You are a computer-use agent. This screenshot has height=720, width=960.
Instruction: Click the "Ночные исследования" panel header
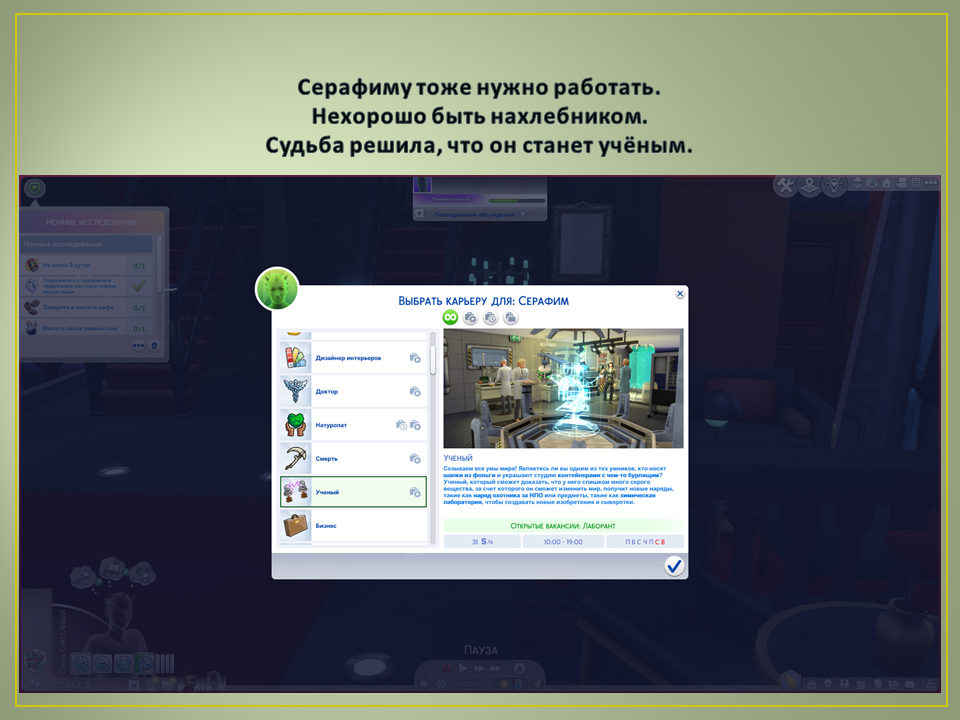[x=92, y=222]
